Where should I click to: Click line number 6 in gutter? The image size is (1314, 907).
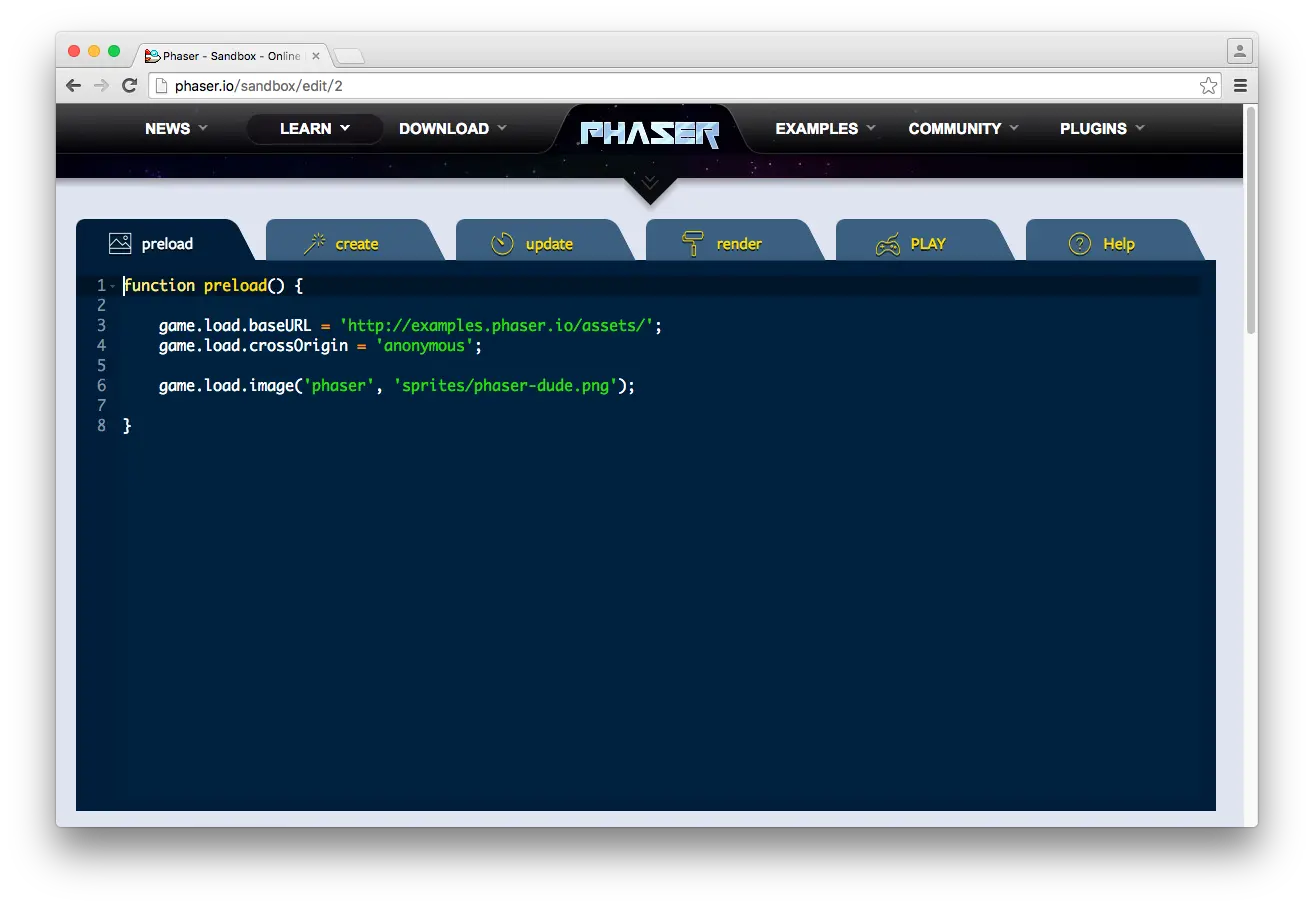pyautogui.click(x=101, y=386)
